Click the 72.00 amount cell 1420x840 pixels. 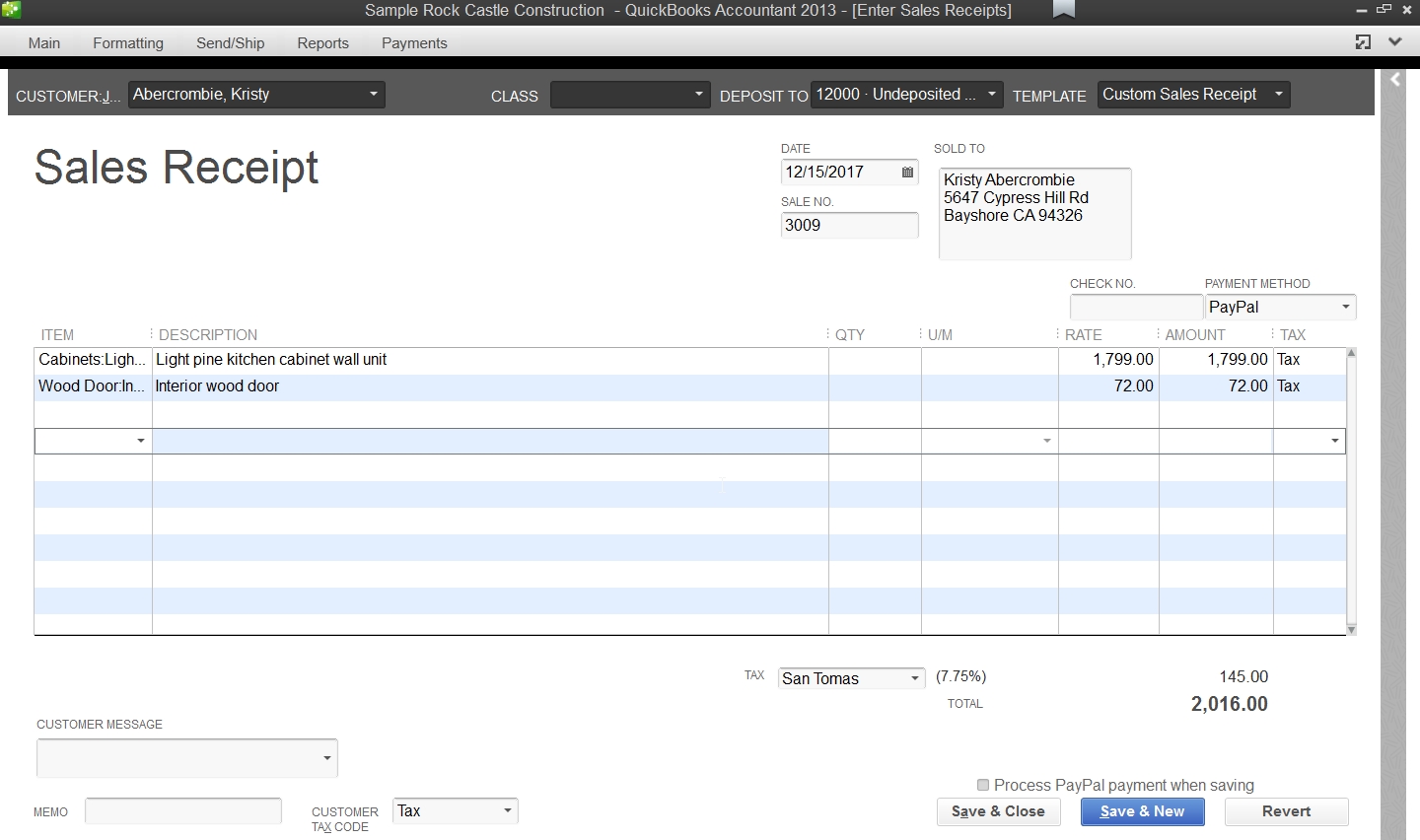(1216, 386)
